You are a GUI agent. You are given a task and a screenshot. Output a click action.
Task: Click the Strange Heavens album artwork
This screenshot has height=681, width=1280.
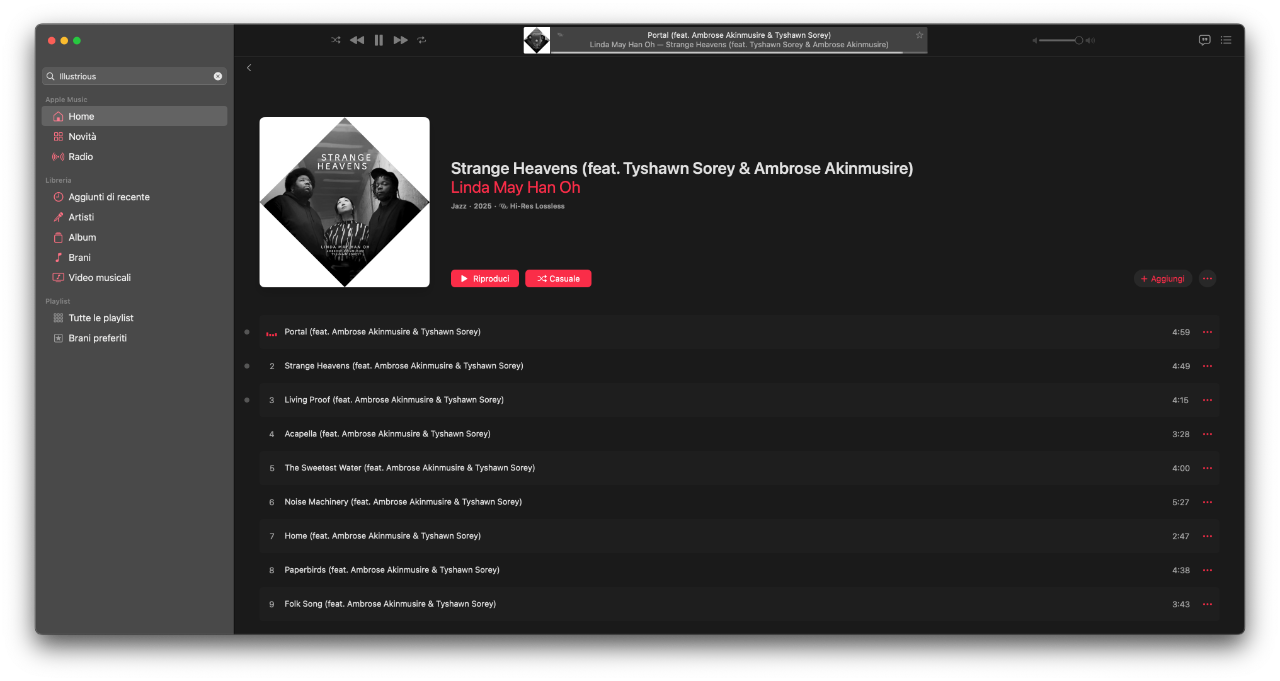coord(344,202)
